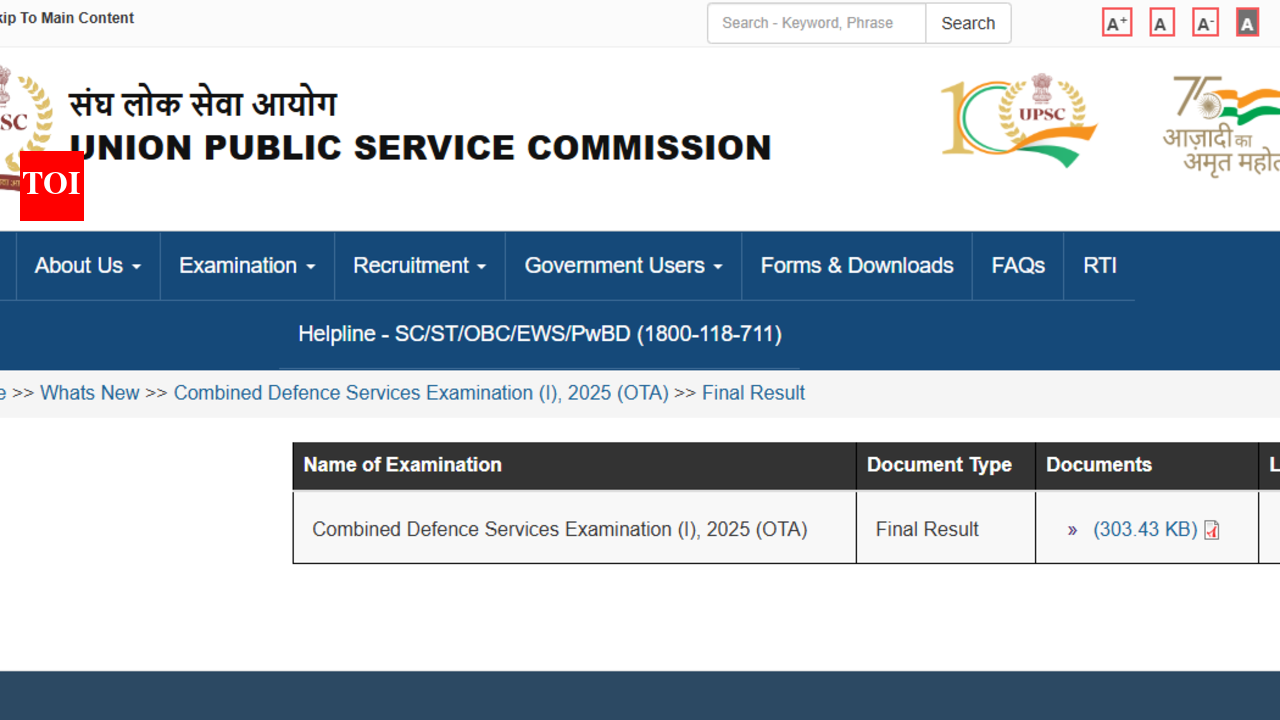Screen dimensions: 1280x720
Task: Click the Azadi Ka Amrit Mahotsav logo
Action: tap(1222, 125)
